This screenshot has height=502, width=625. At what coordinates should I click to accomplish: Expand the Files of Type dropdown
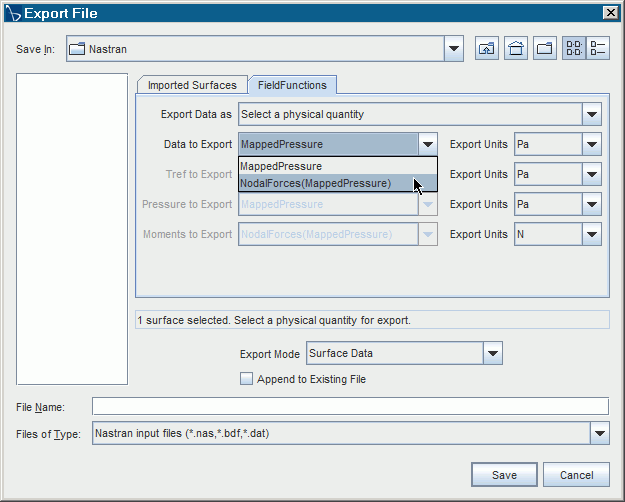coord(599,433)
